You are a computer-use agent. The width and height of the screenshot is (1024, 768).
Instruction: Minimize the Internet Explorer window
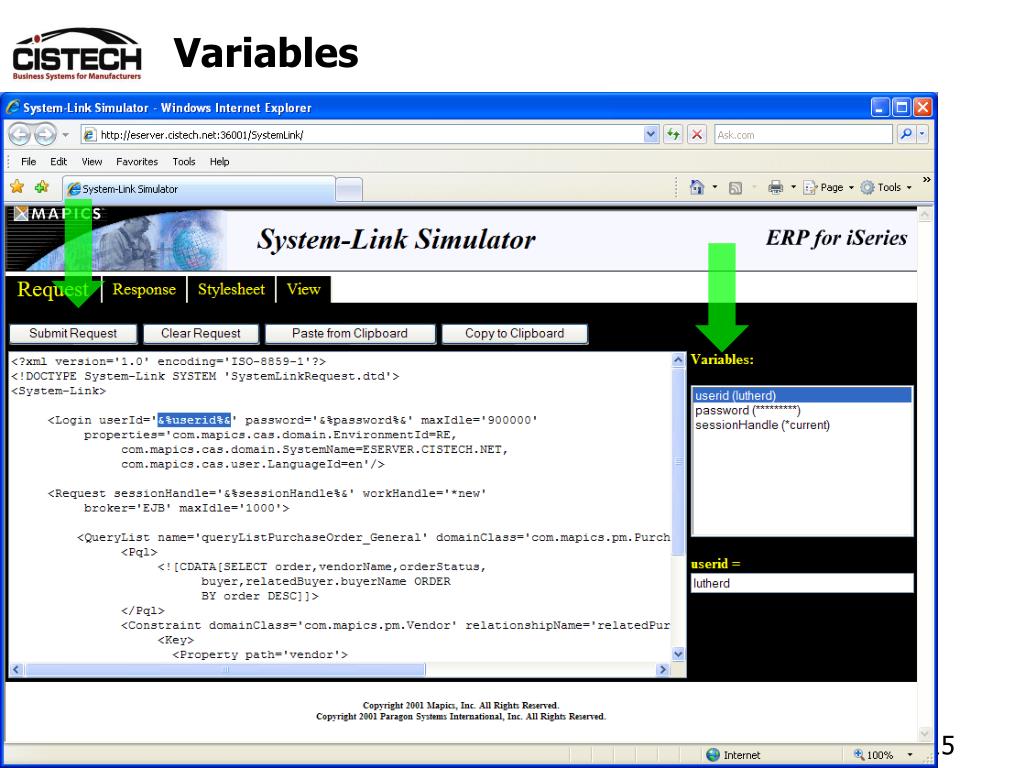click(880, 107)
